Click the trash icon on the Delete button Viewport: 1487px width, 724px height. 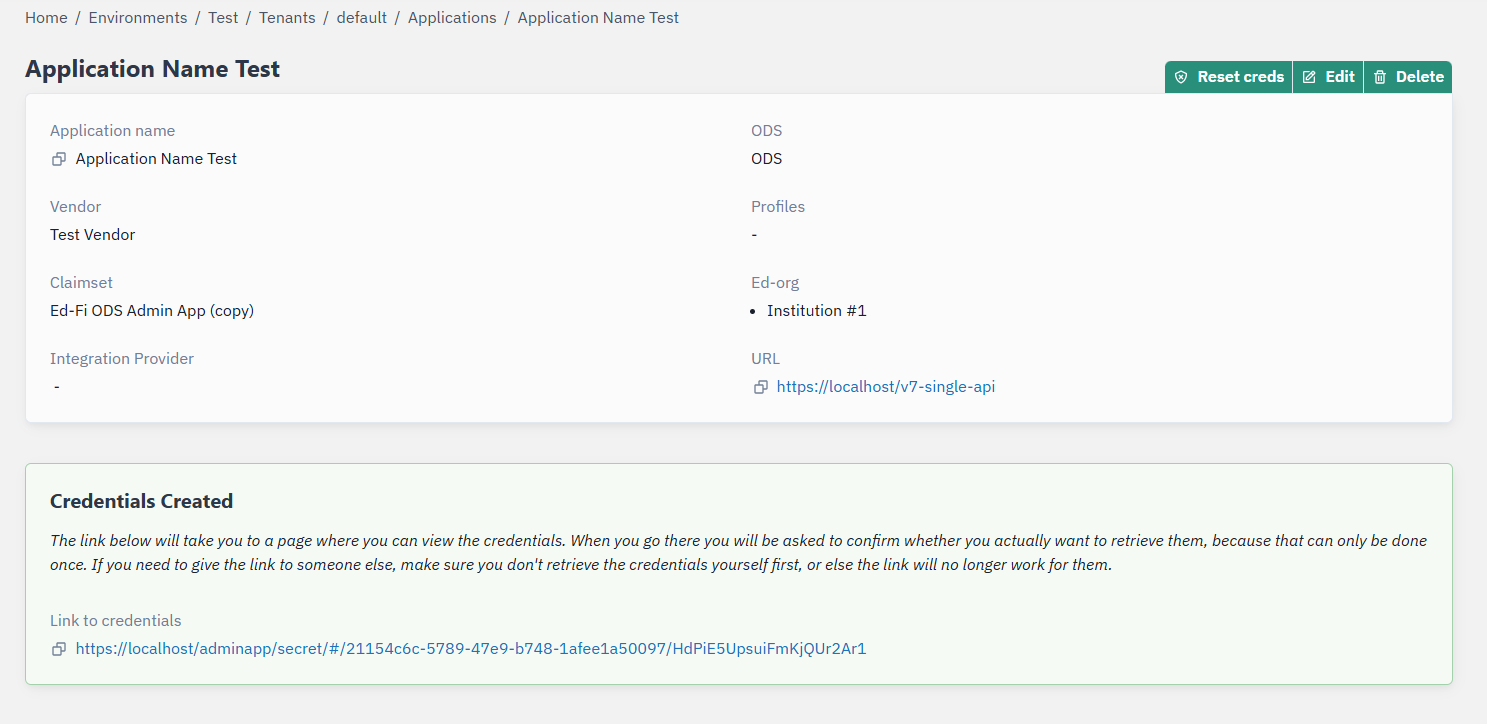[x=1381, y=76]
